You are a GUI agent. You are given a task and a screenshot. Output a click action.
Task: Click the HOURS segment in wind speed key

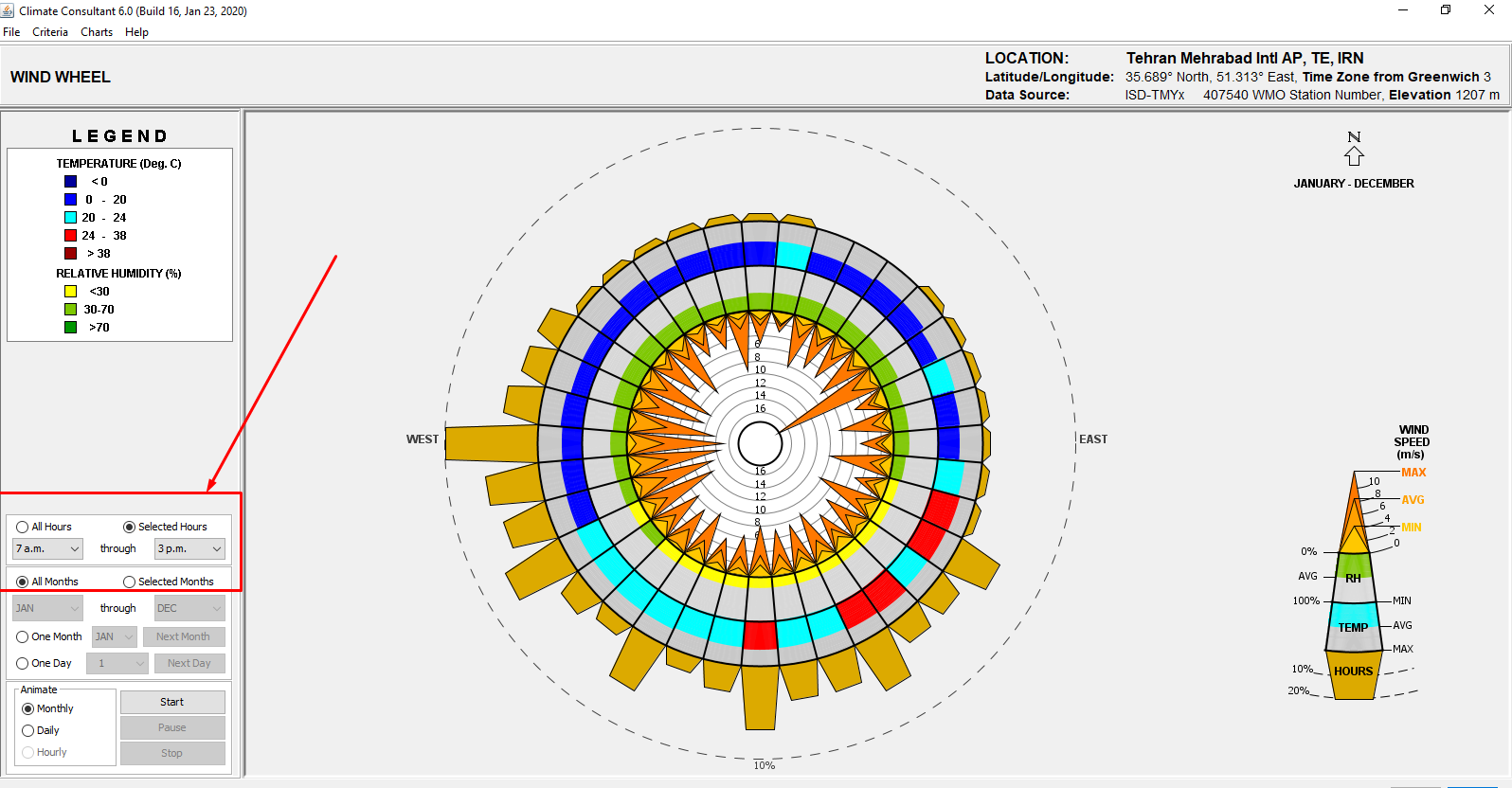[1353, 674]
